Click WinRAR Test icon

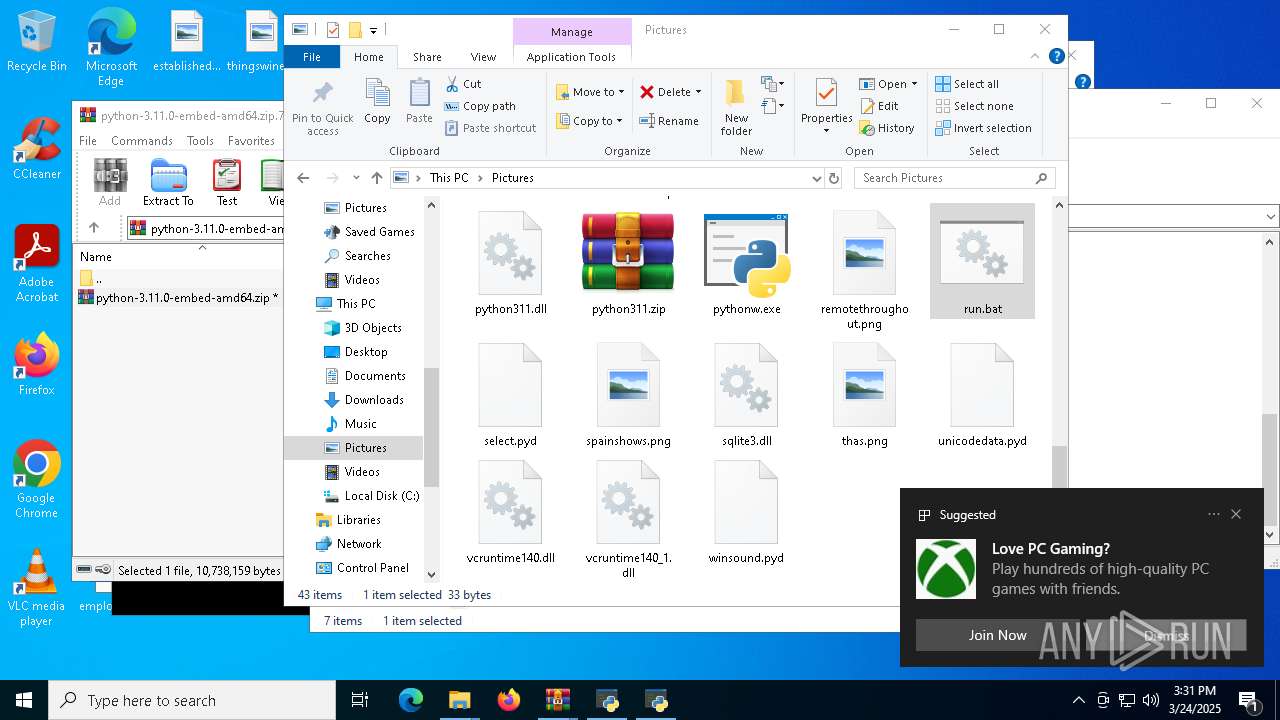coord(227,182)
